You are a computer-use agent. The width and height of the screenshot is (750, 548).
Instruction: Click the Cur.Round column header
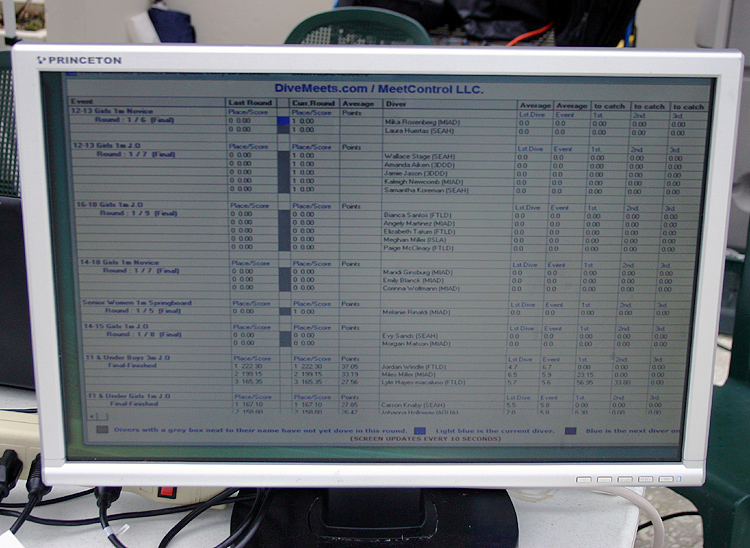tap(313, 103)
